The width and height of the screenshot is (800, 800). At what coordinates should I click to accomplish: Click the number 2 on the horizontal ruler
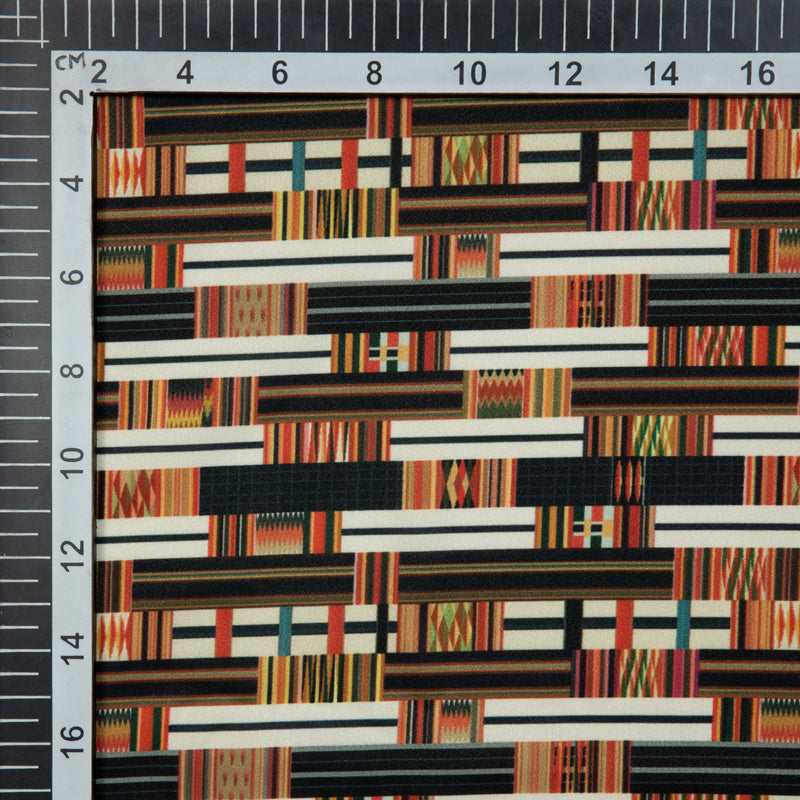click(x=98, y=72)
